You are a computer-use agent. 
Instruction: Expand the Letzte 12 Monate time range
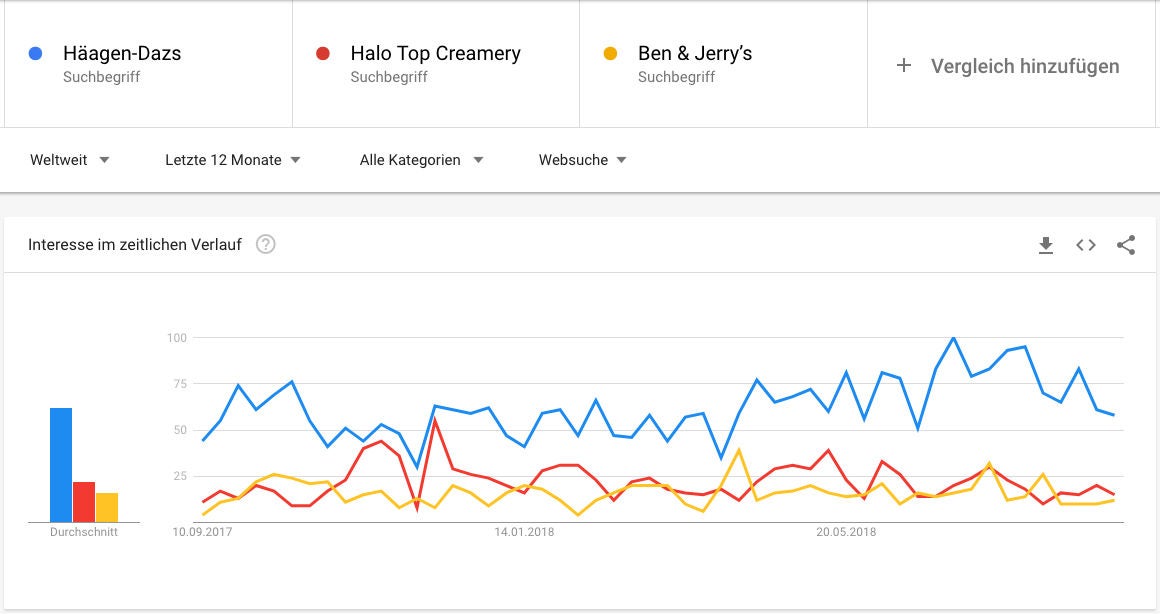tap(233, 160)
